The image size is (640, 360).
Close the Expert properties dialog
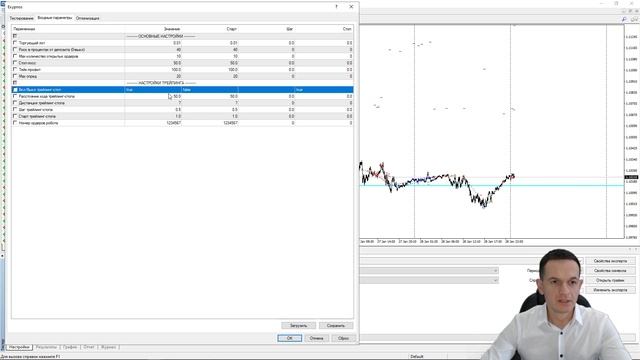(351, 7)
